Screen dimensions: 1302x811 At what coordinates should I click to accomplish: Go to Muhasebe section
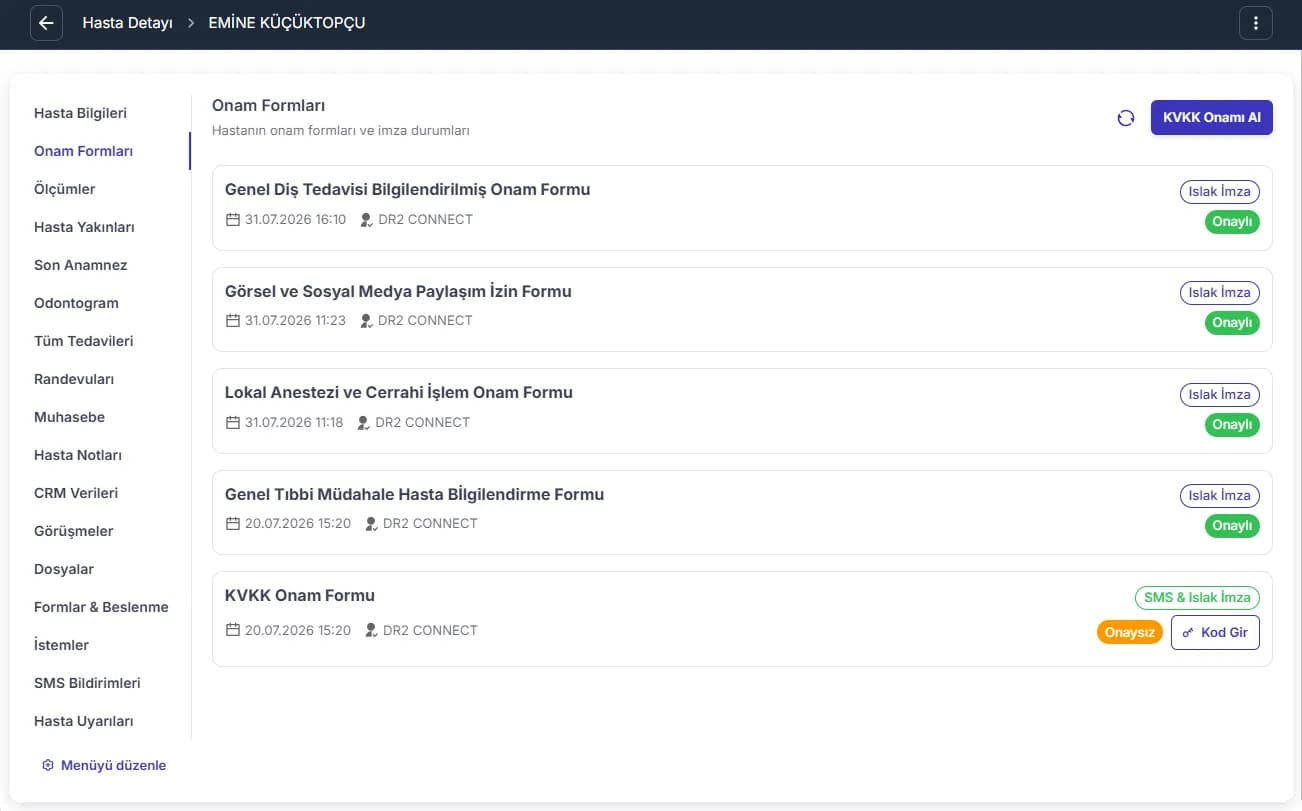[x=69, y=417]
